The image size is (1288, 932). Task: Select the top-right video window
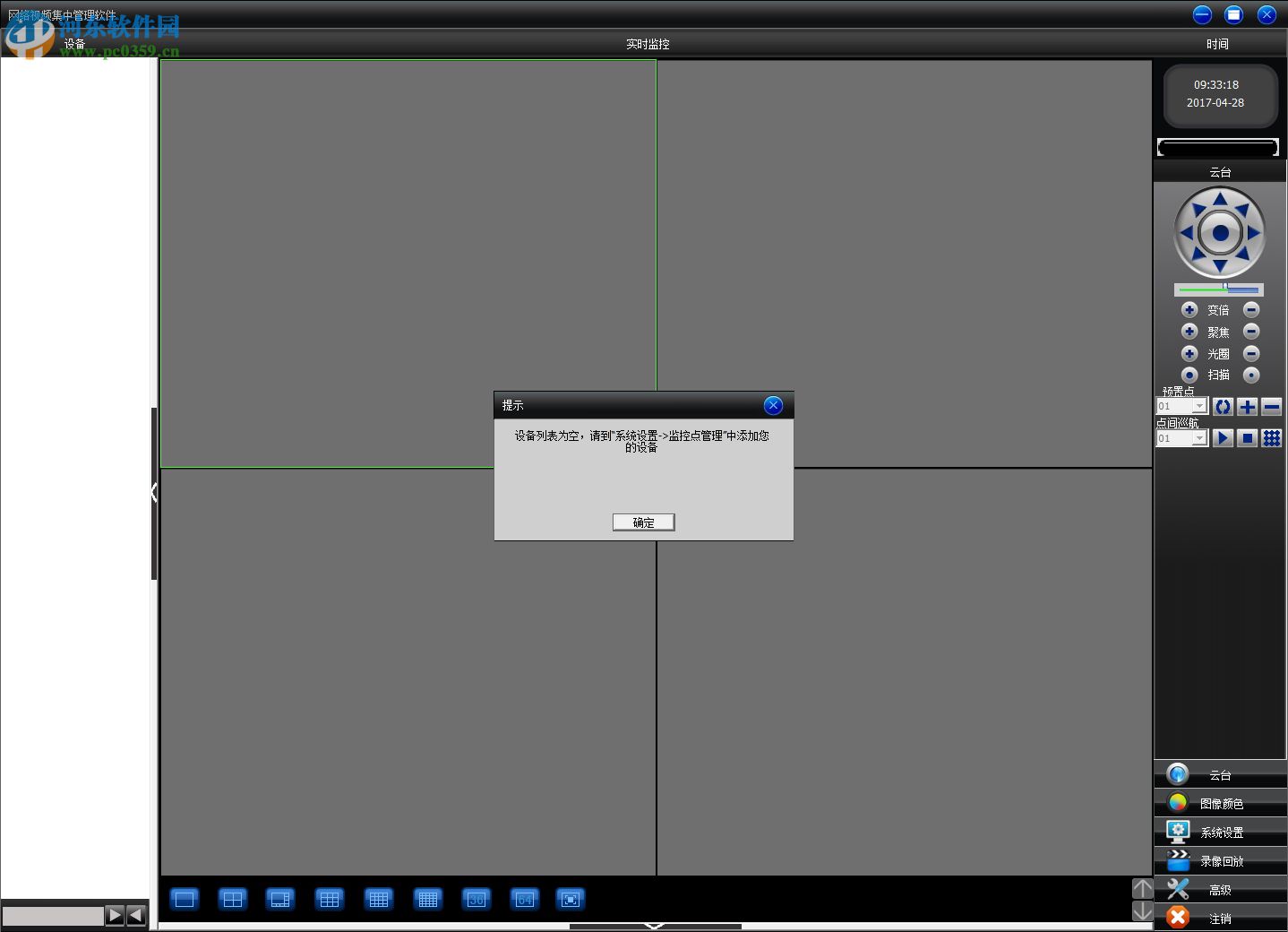point(905,263)
